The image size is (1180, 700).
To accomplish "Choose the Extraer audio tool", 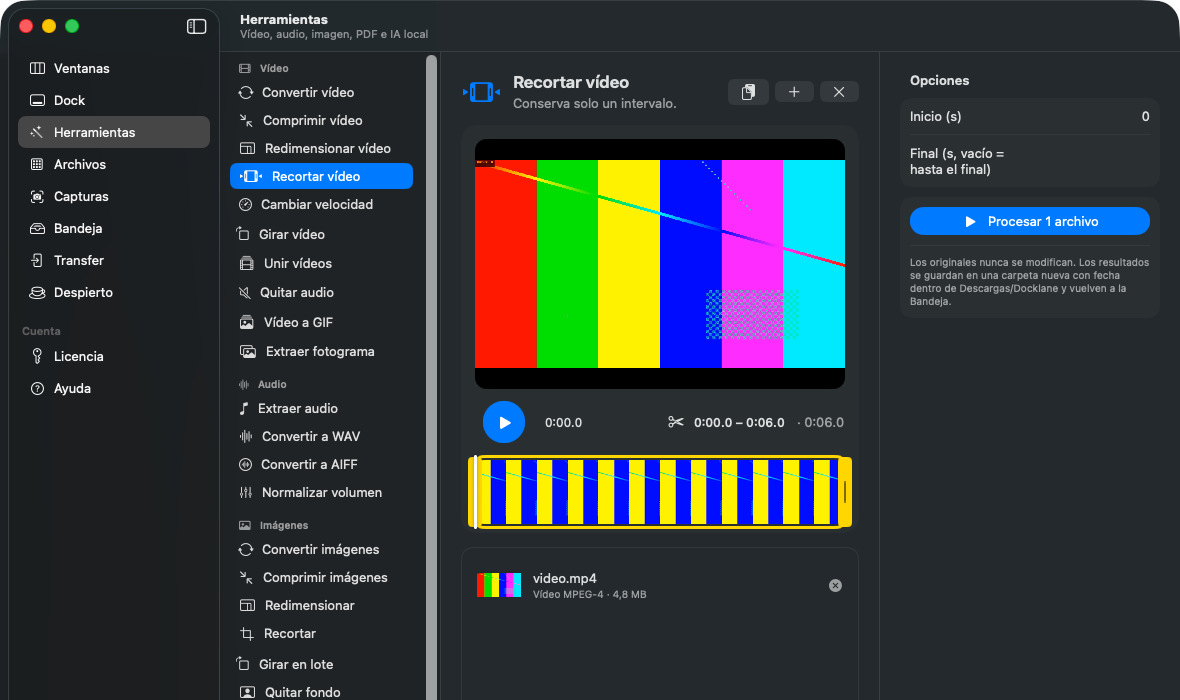I will (321, 409).
